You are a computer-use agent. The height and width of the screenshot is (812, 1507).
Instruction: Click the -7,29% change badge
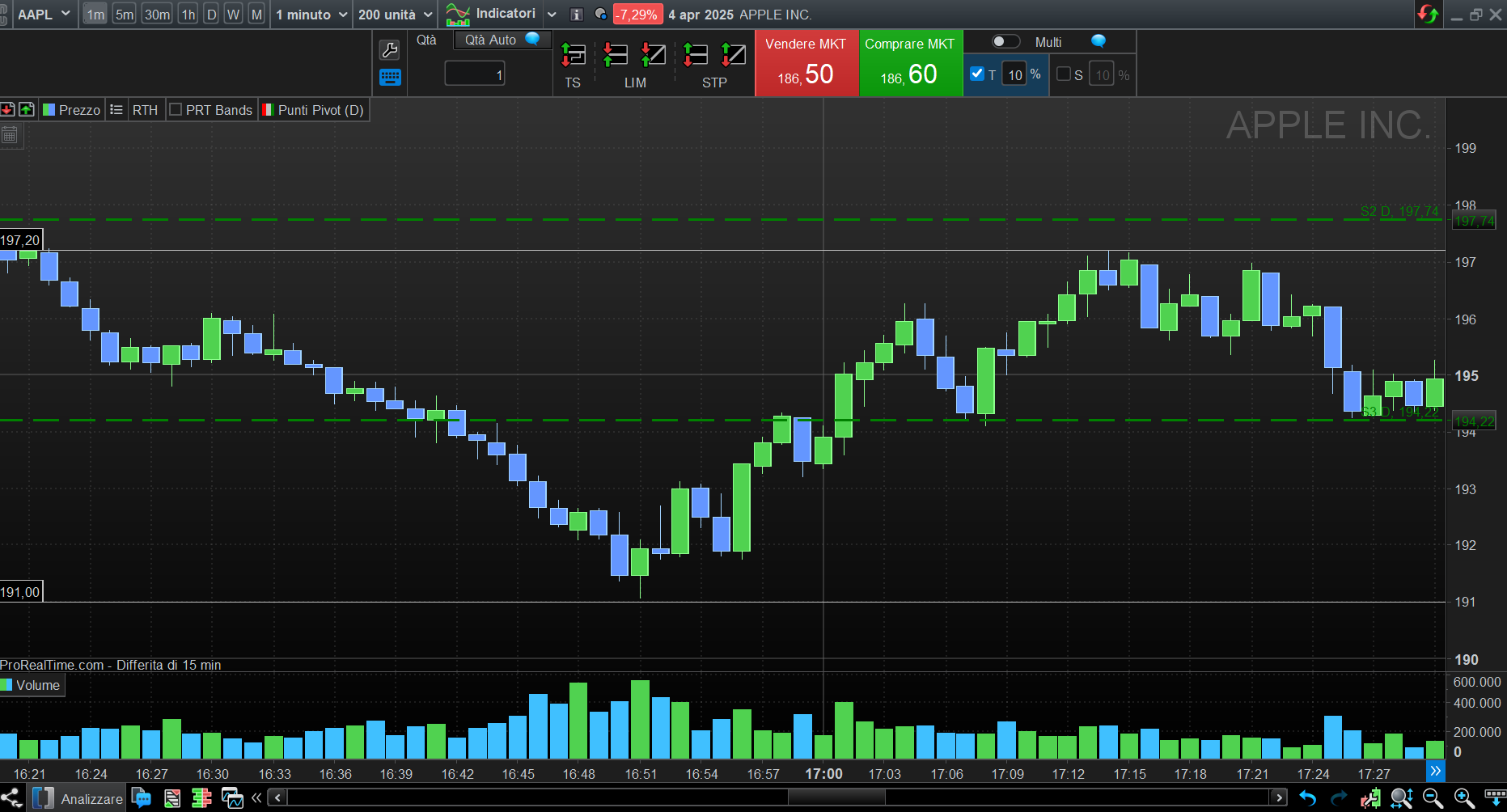pos(637,15)
